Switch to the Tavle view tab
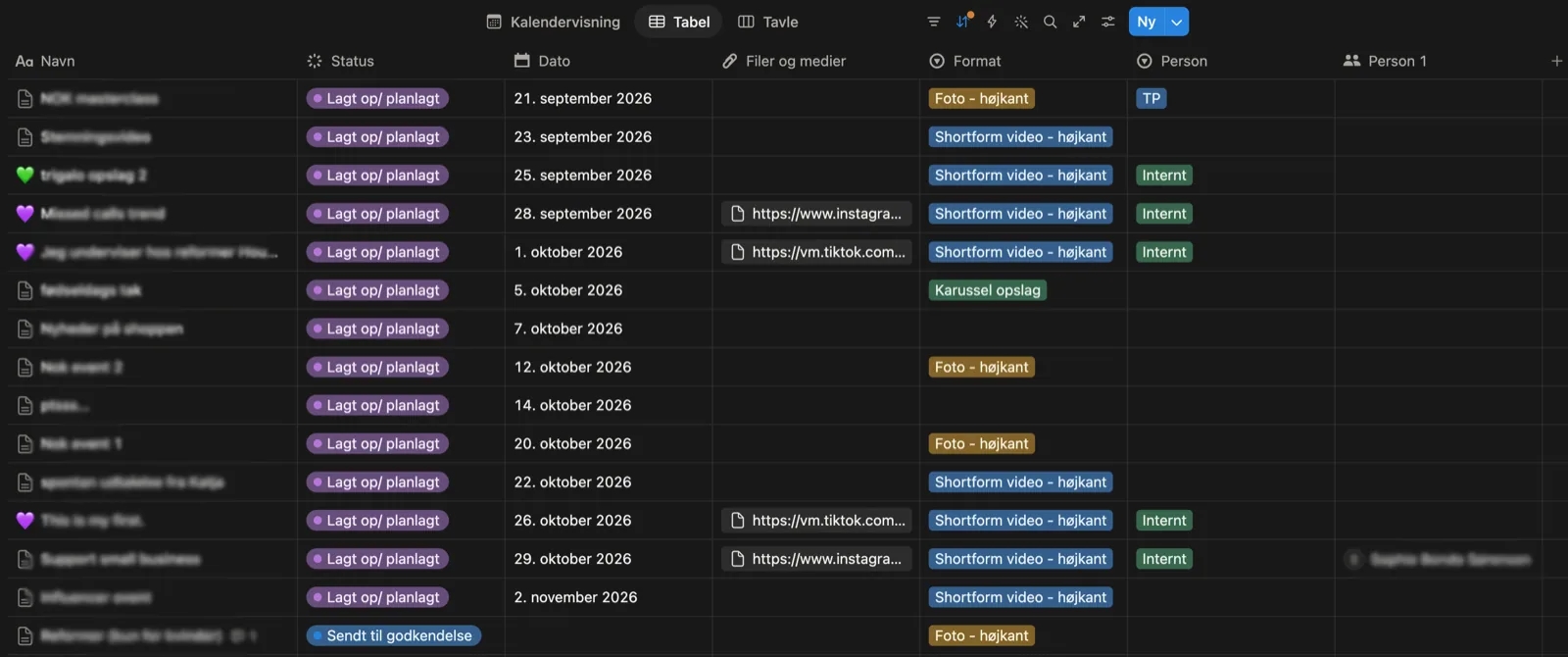 (x=768, y=22)
